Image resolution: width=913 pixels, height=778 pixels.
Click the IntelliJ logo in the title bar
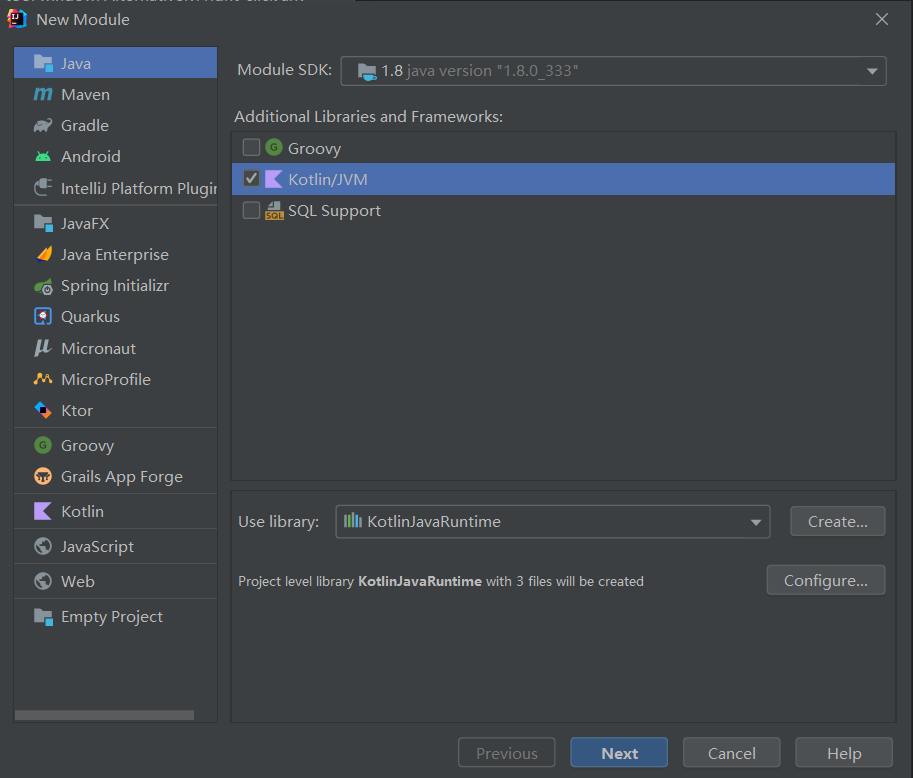(x=17, y=19)
